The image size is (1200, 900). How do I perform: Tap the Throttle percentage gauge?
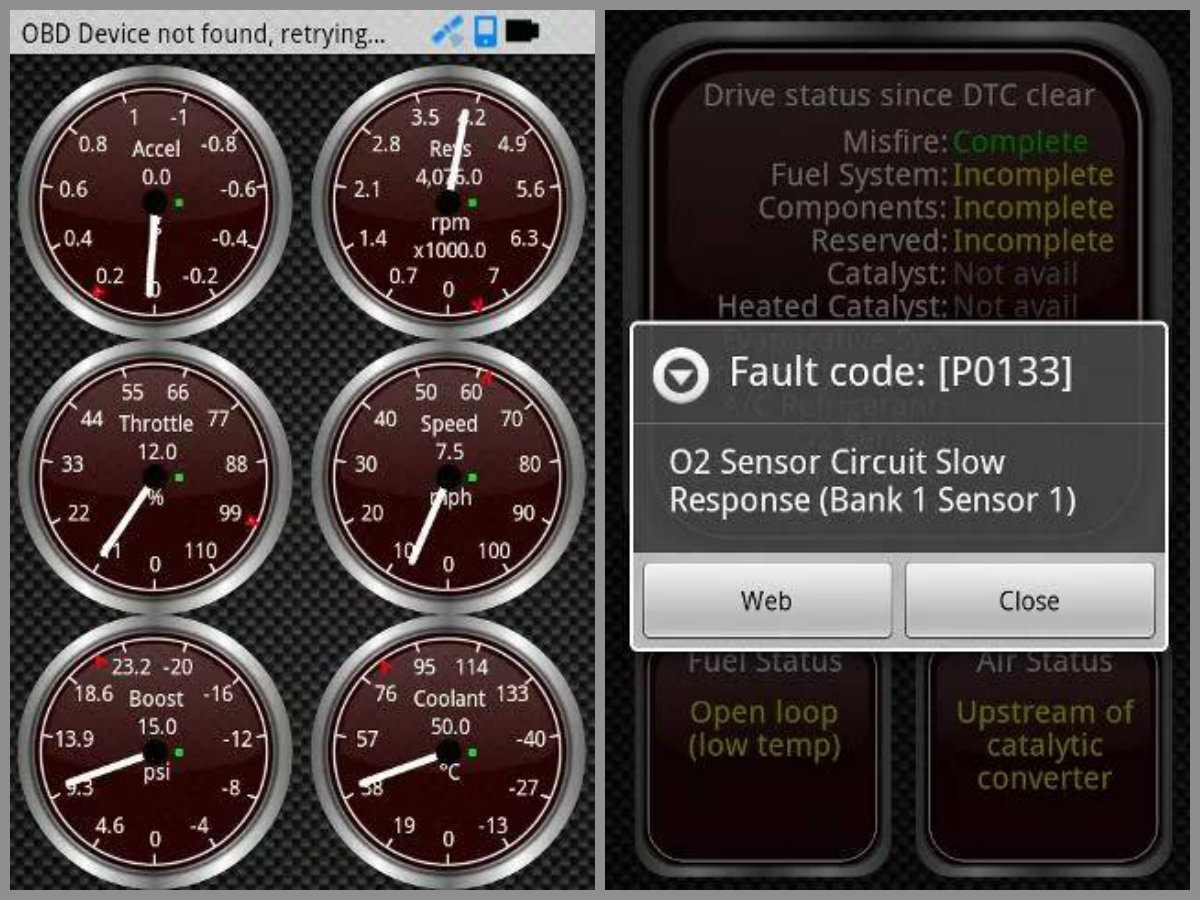155,476
